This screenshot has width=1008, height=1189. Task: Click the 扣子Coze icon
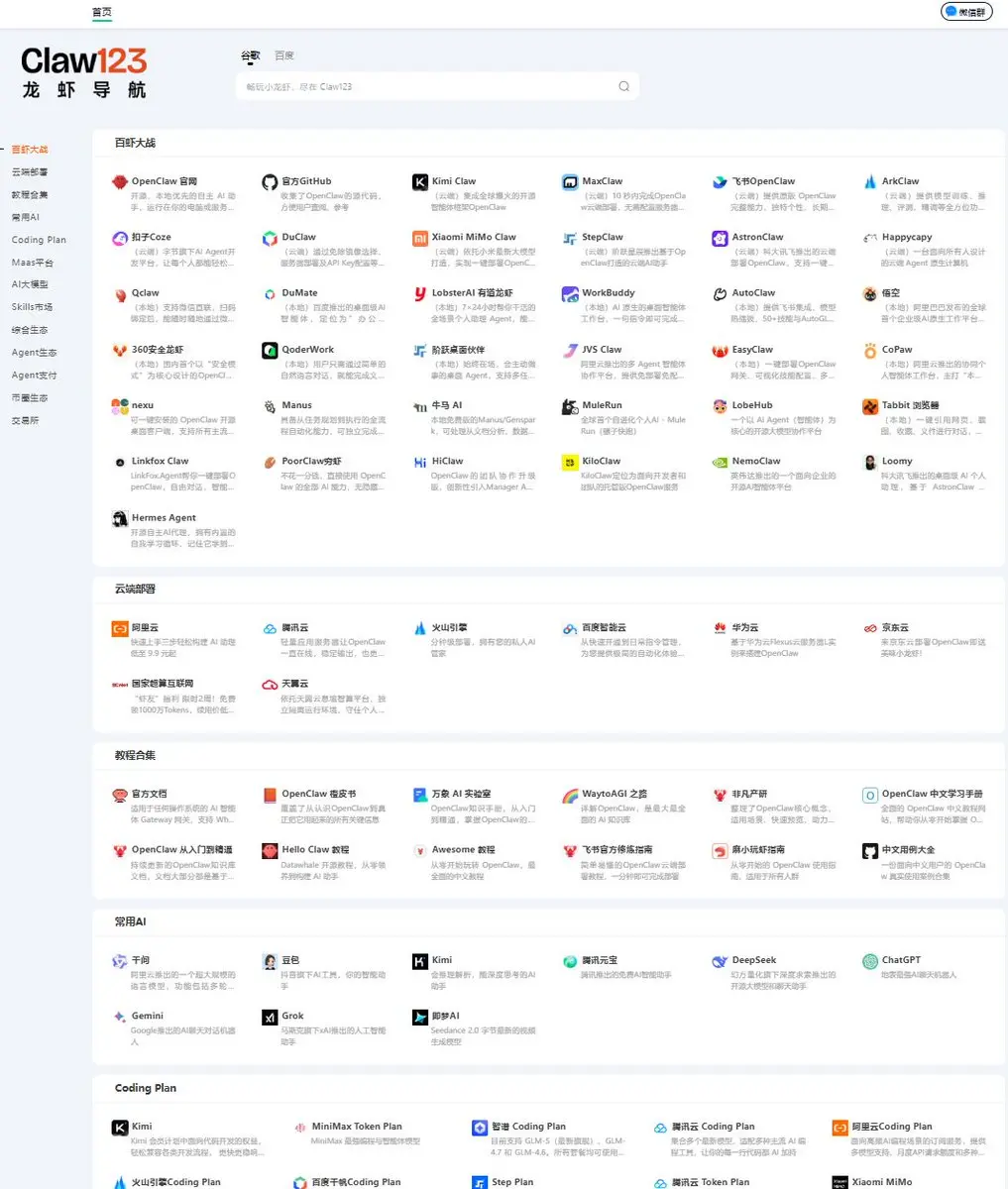pos(120,238)
